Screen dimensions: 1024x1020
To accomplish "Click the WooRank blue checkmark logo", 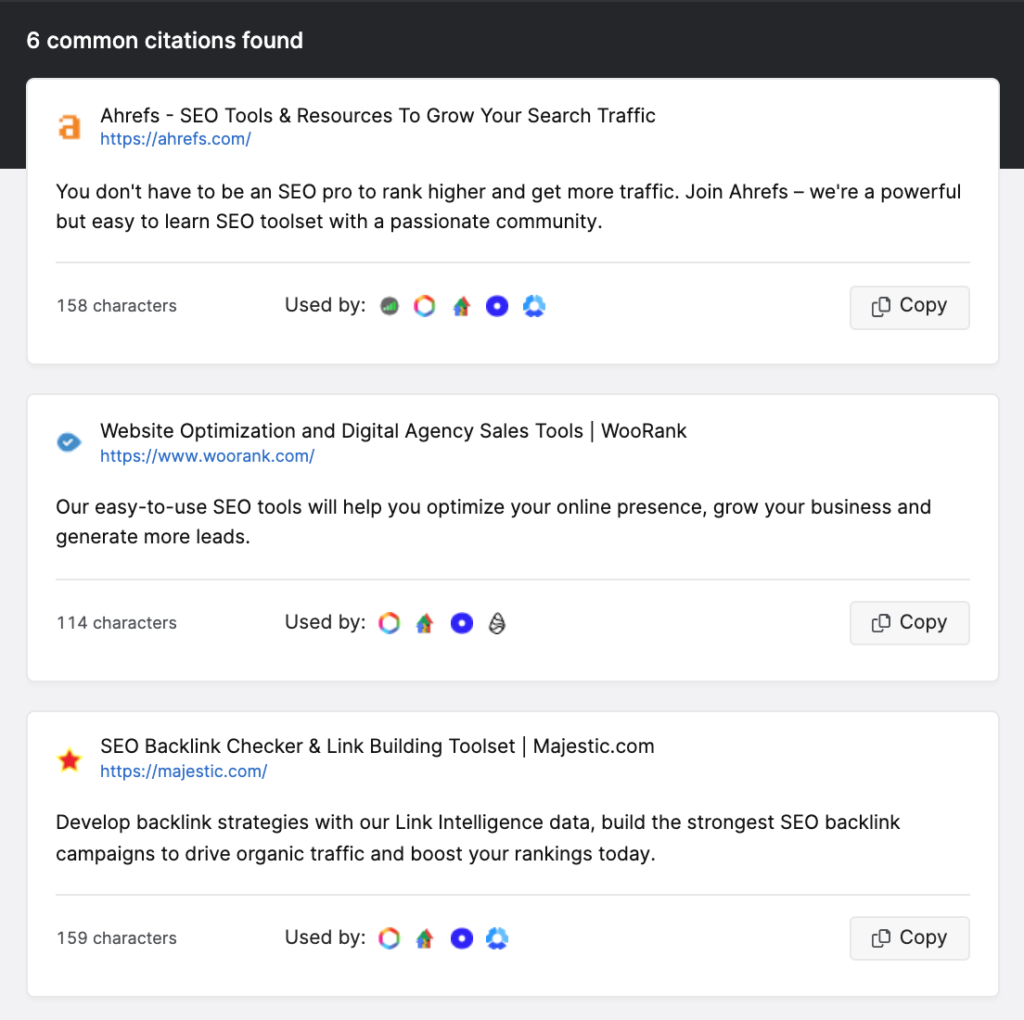I will [x=69, y=442].
